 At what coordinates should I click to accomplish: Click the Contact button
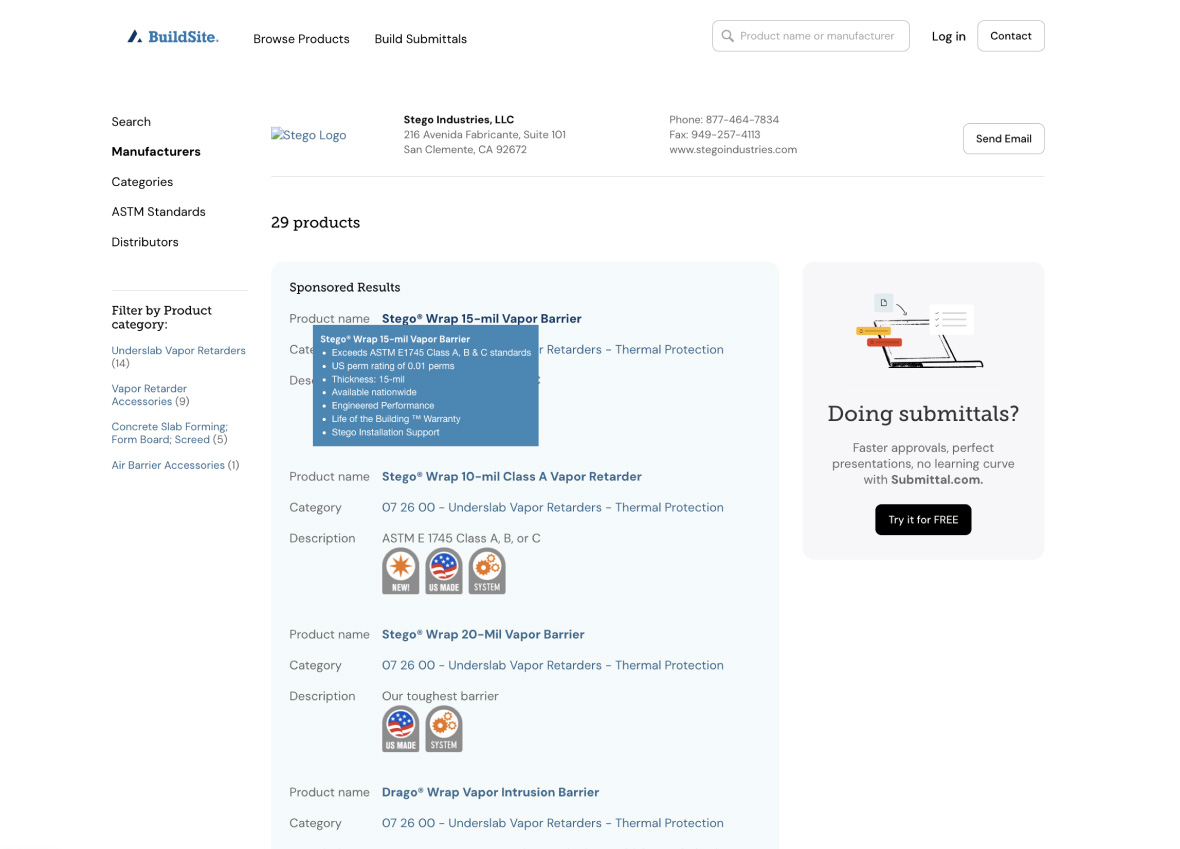1011,36
